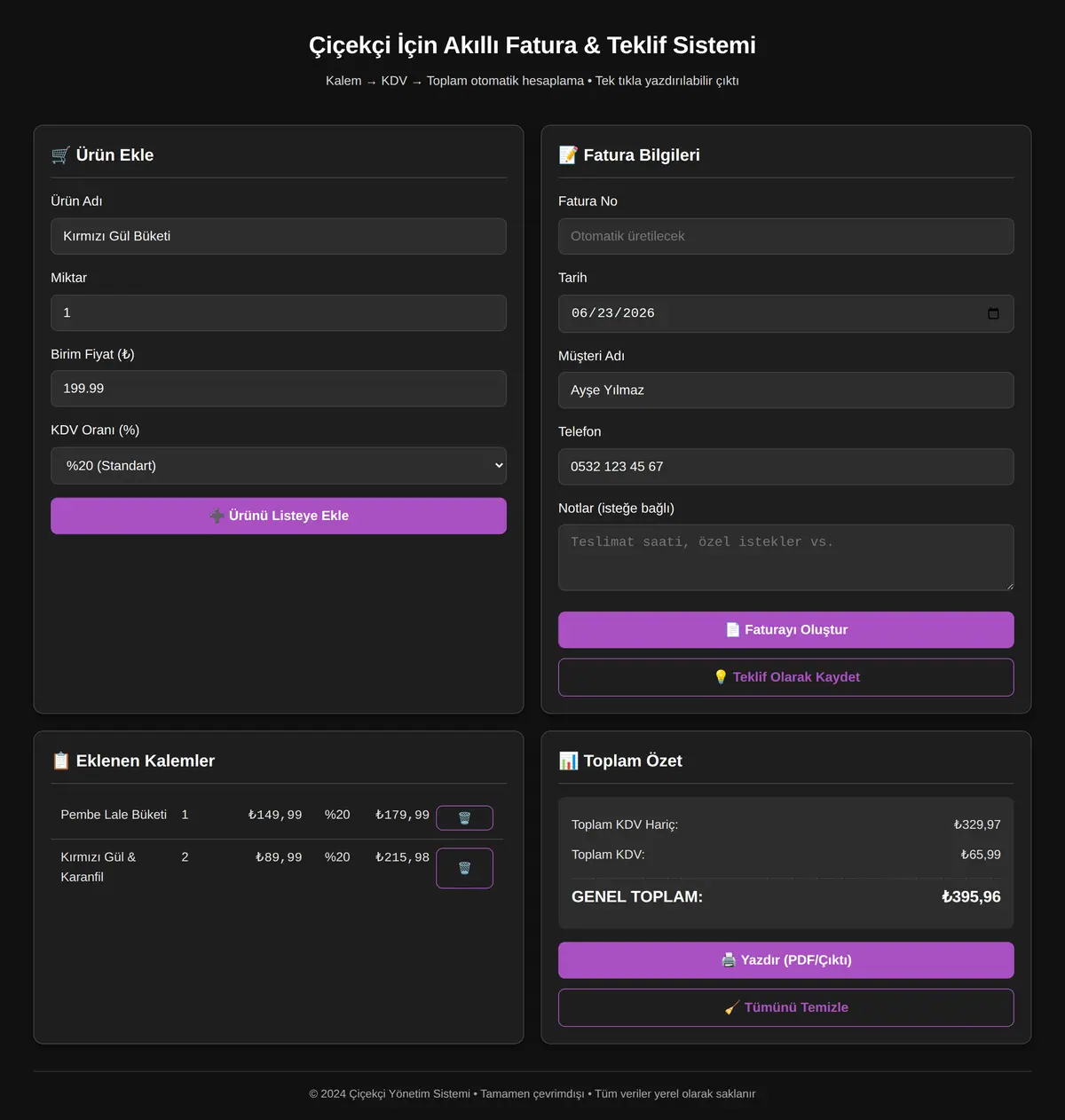This screenshot has width=1065, height=1120.
Task: Click the clipboard icon beside Eklenen Kalemler
Action: coord(60,761)
